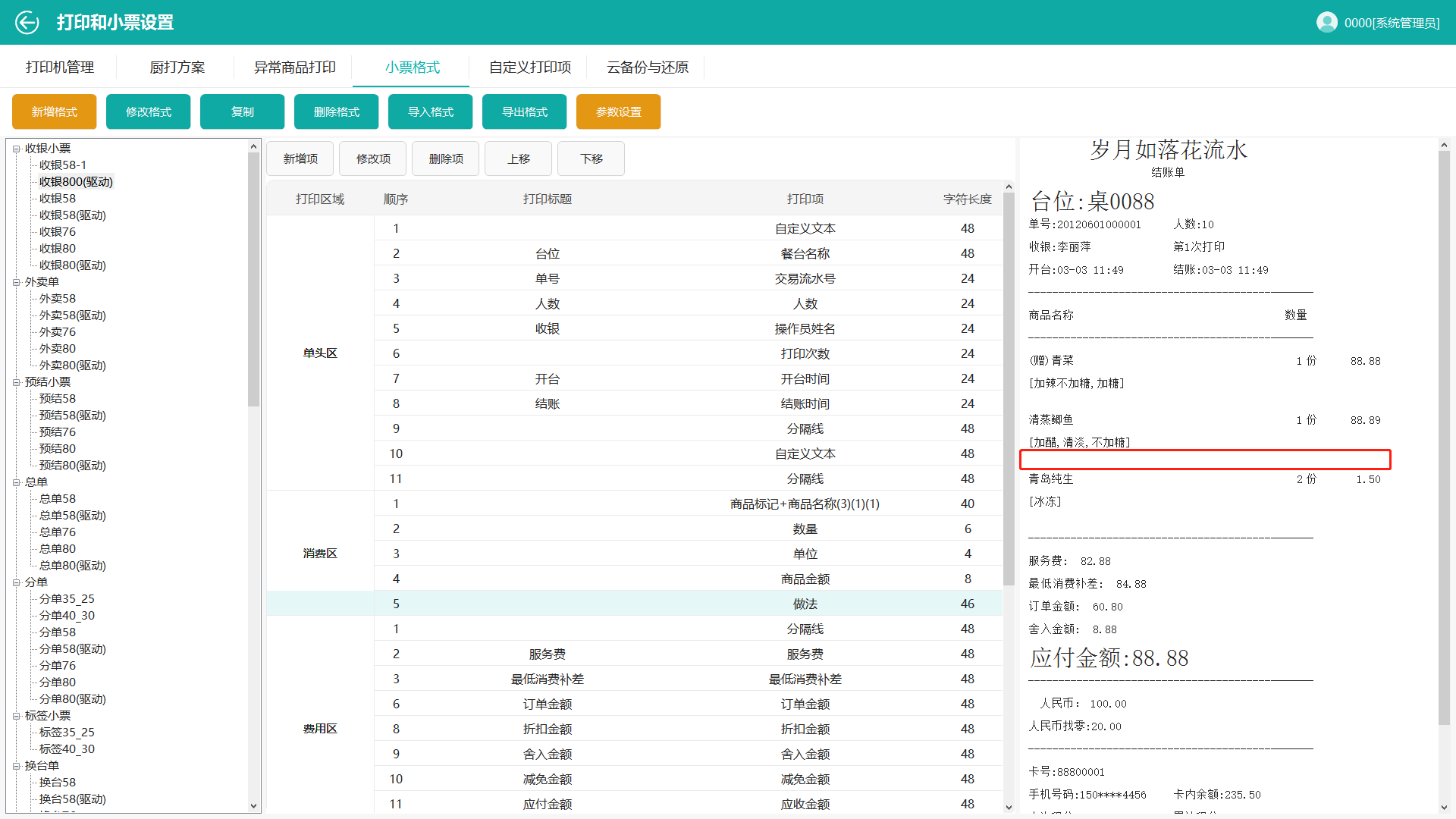
Task: Open 参数设置 settings
Action: pos(619,112)
